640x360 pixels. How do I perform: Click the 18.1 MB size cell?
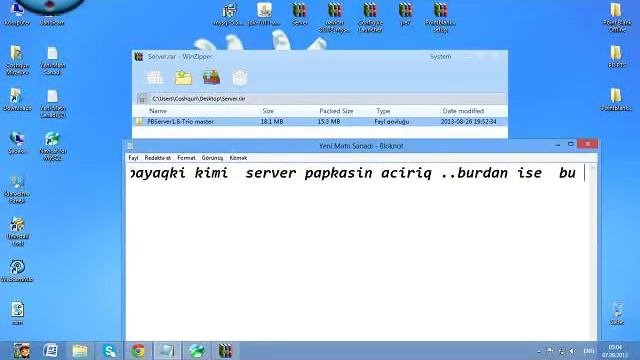272,122
